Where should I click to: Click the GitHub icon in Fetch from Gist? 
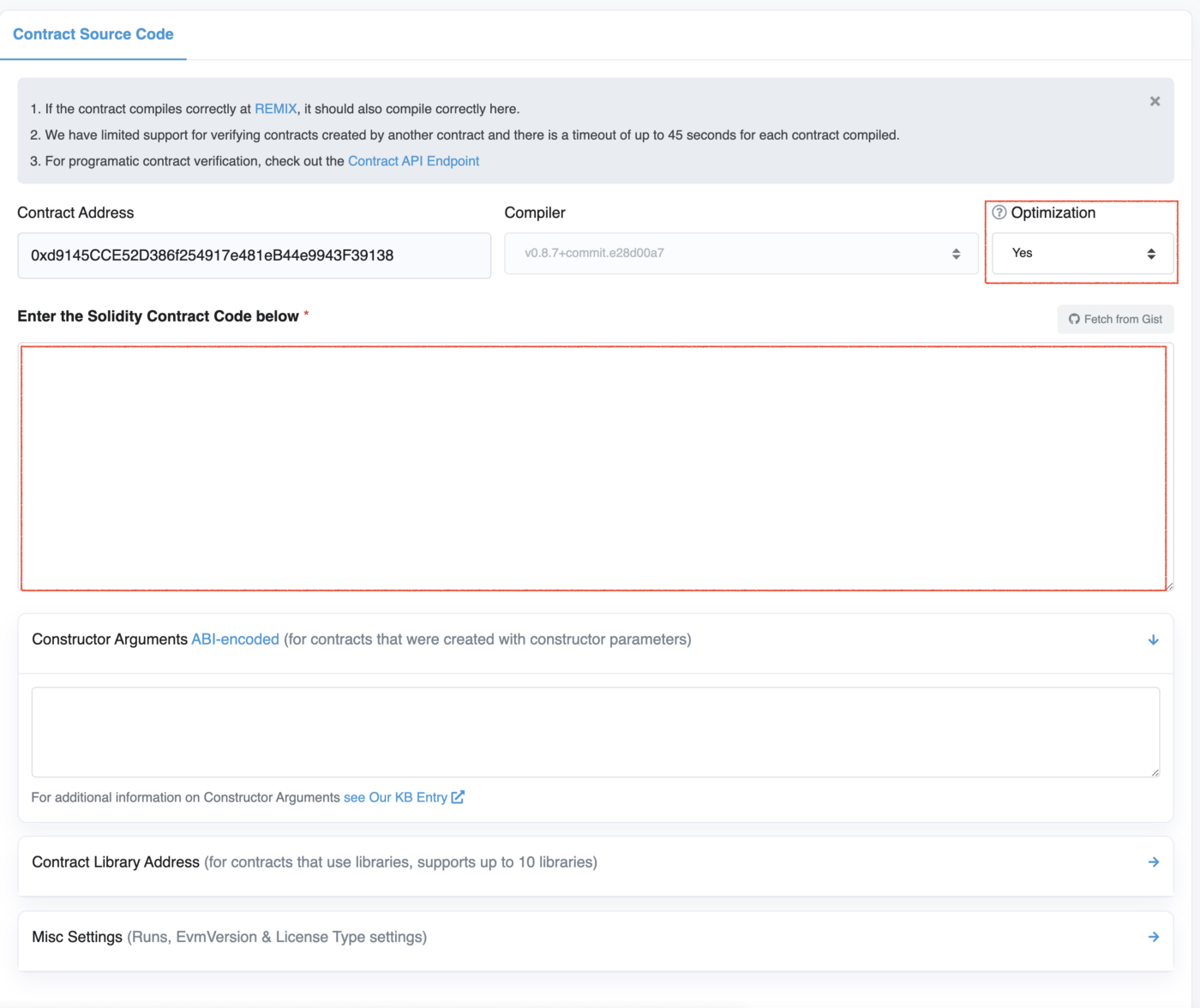1074,319
